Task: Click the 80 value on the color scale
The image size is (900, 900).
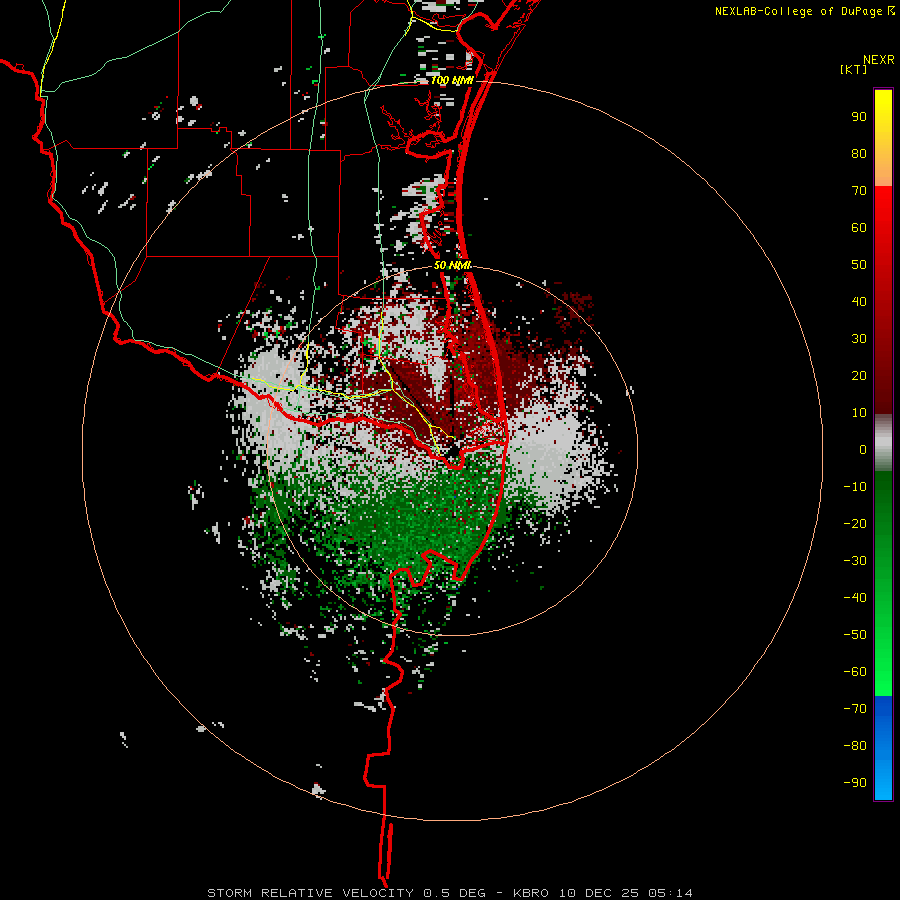Action: [x=859, y=154]
